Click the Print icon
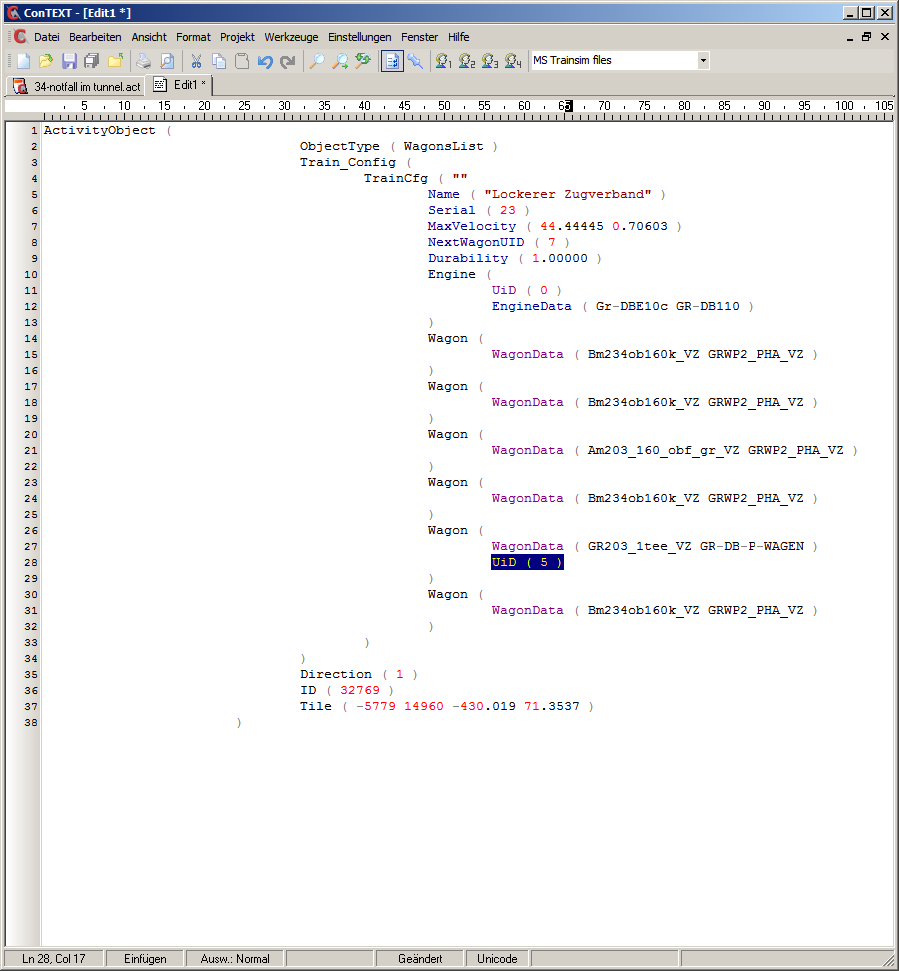899x971 pixels. tap(144, 61)
